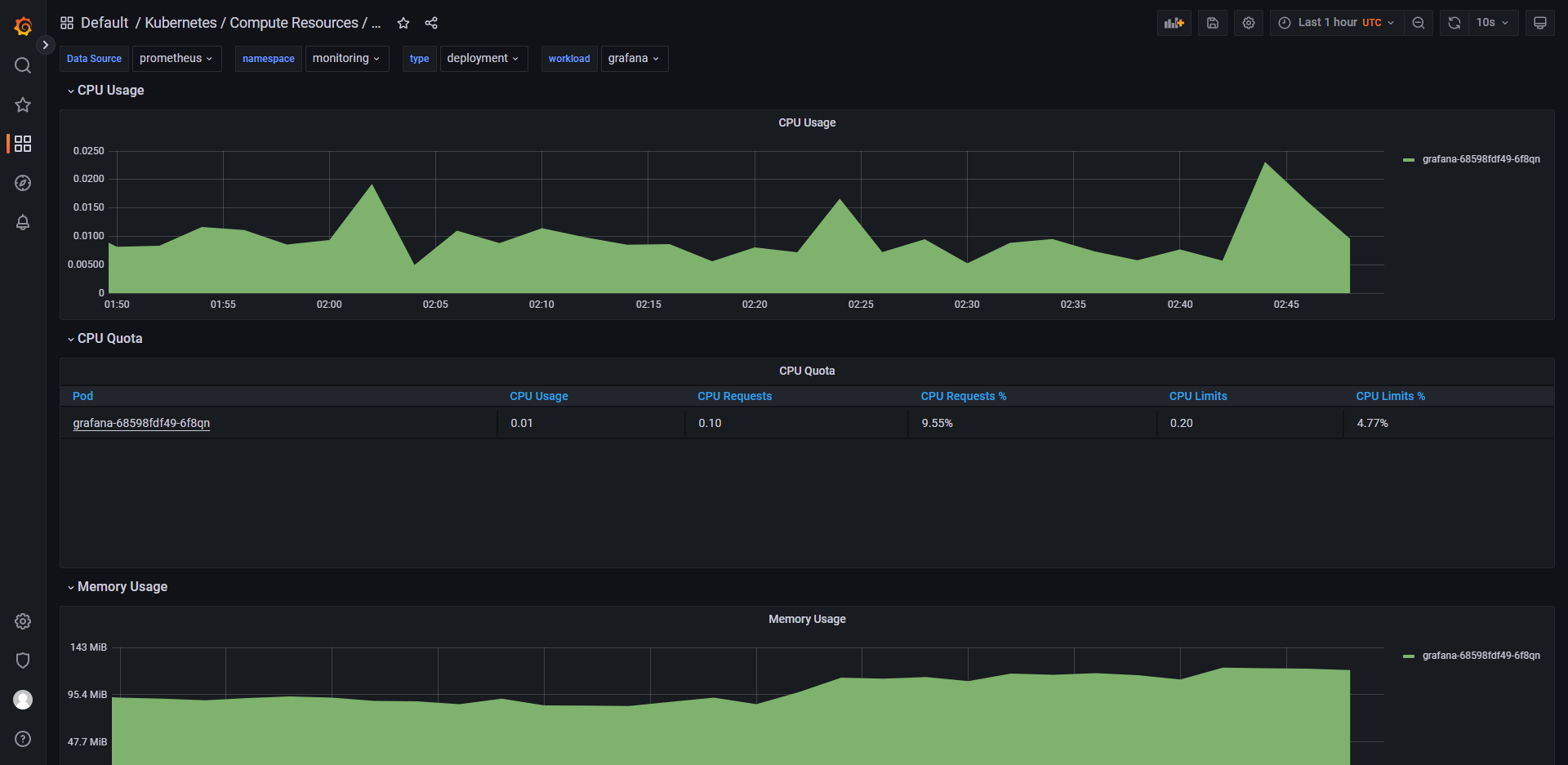Open the Server Admin shield icon
The width and height of the screenshot is (1568, 765).
pyautogui.click(x=23, y=660)
